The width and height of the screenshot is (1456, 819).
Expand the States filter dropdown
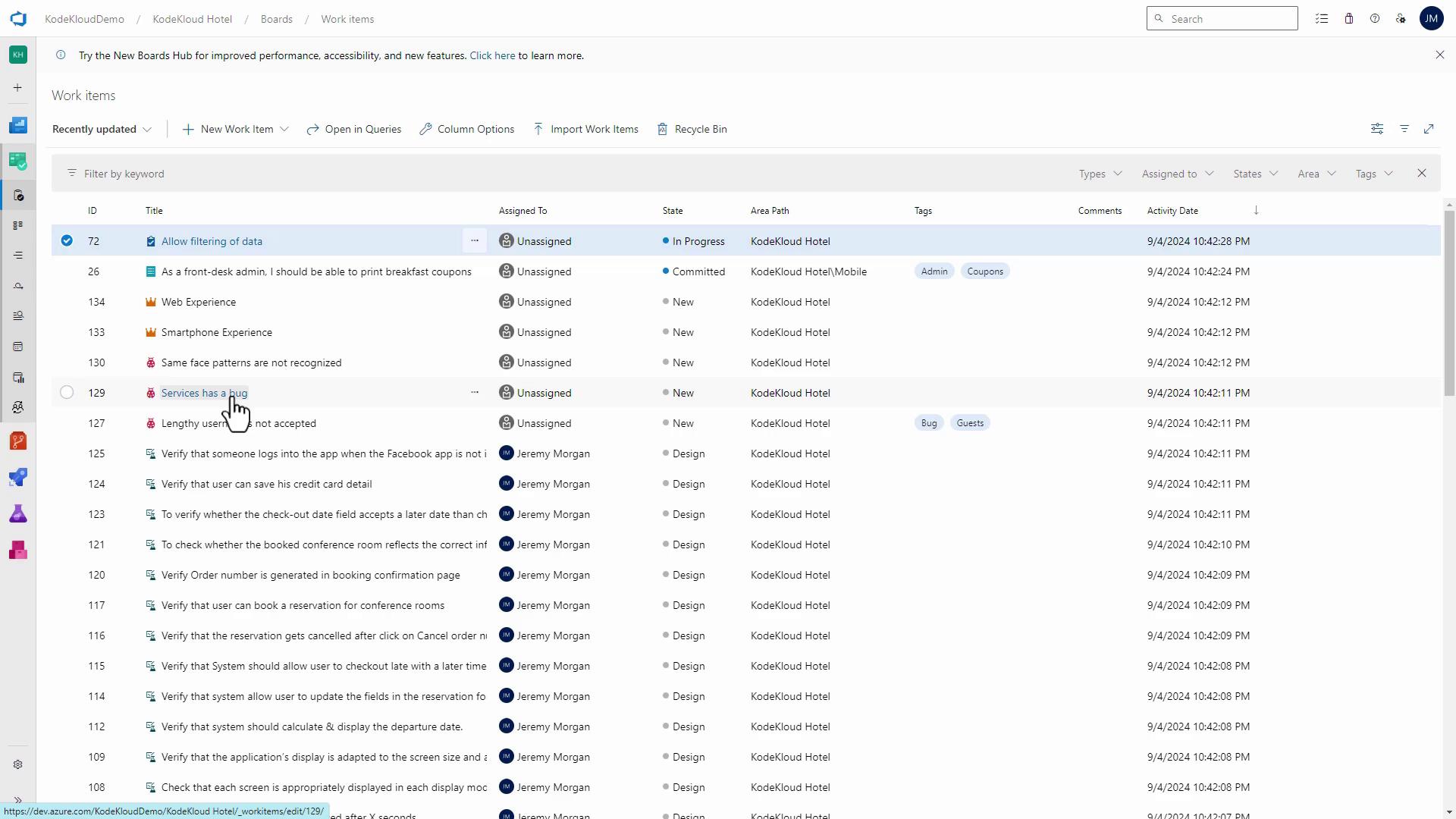click(1255, 174)
